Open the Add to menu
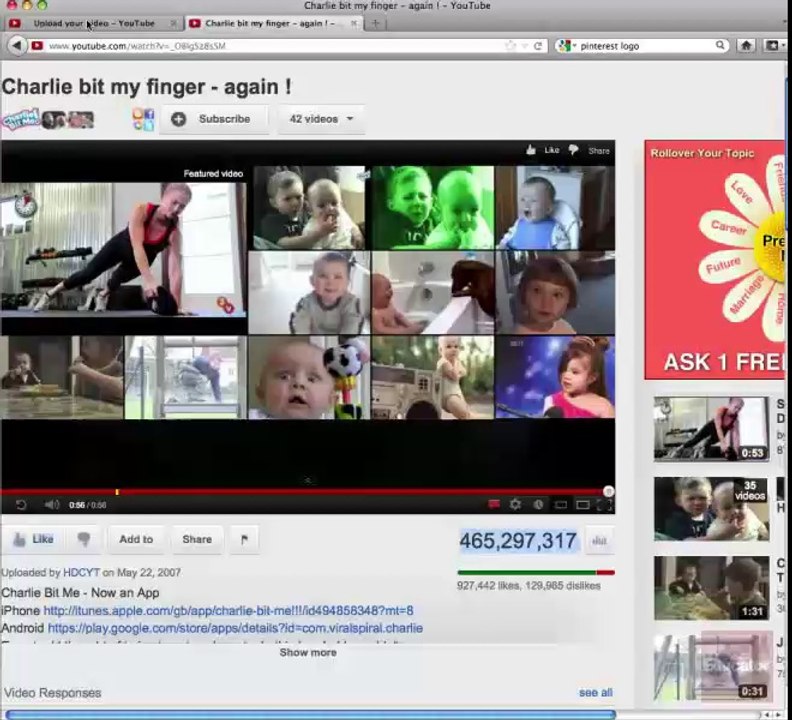The width and height of the screenshot is (792, 720). [136, 540]
